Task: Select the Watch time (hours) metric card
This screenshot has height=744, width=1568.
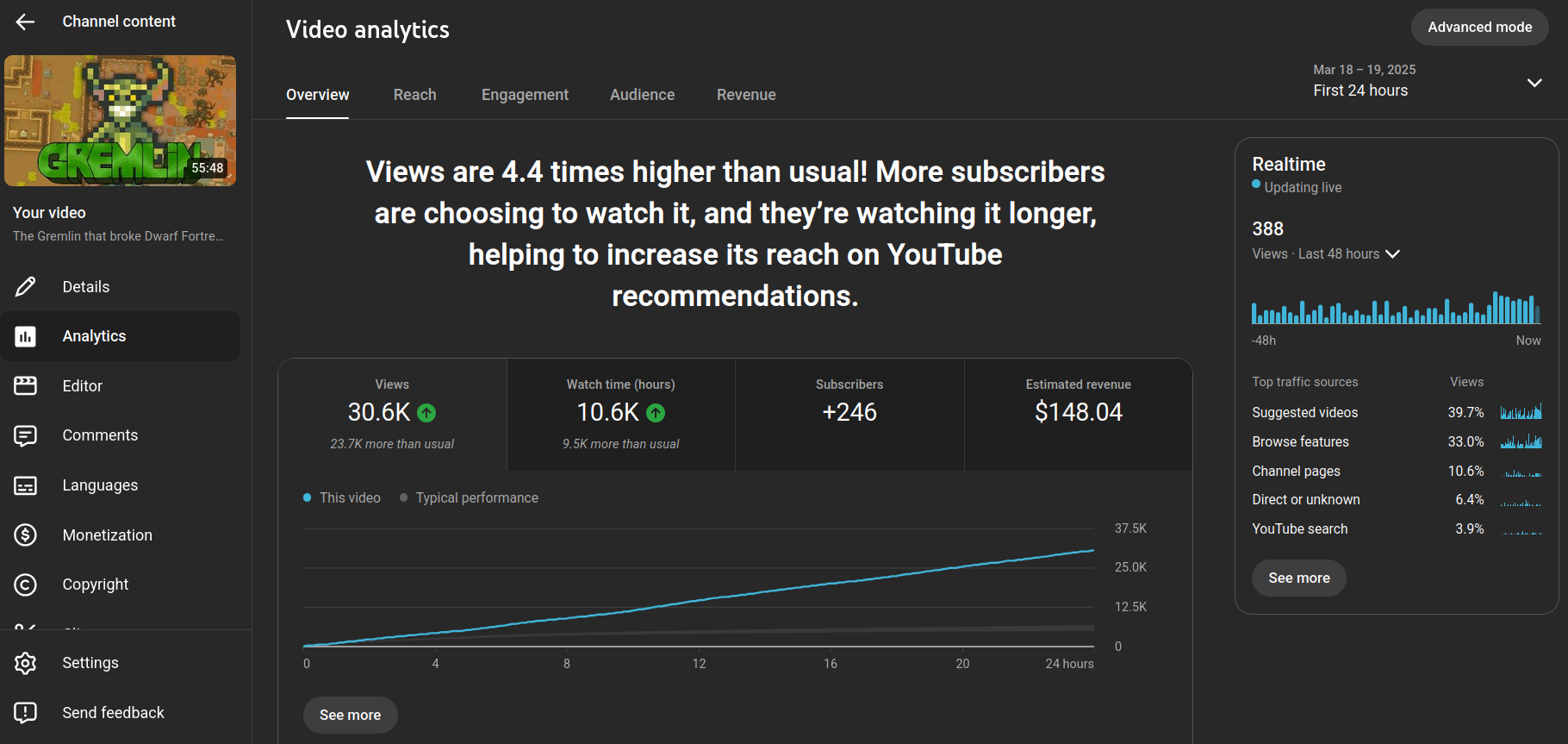Action: tap(620, 414)
